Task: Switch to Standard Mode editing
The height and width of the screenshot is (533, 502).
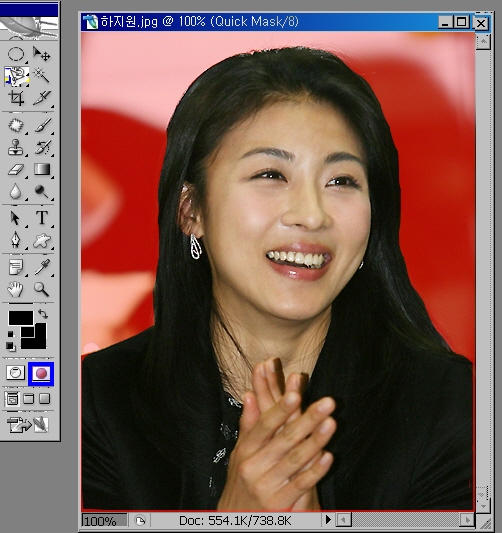Action: 16,373
